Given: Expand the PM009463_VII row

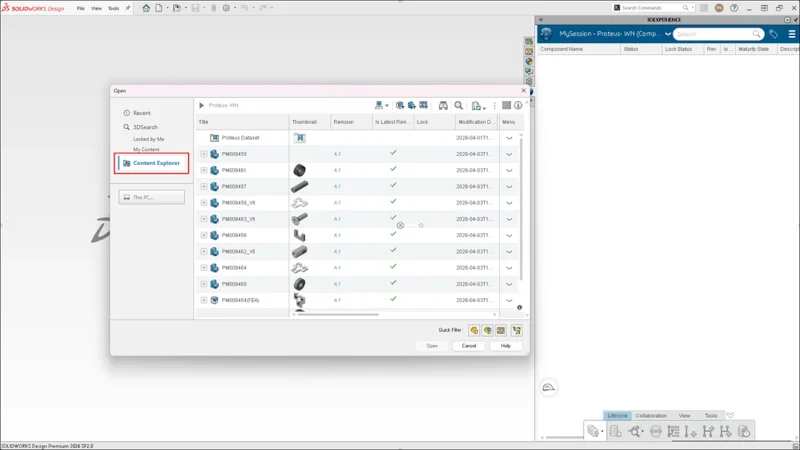Looking at the screenshot, I should coord(204,219).
